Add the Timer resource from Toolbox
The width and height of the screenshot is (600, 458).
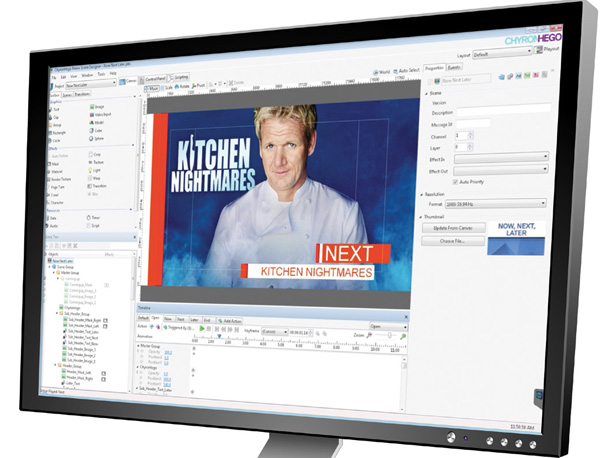coord(93,217)
